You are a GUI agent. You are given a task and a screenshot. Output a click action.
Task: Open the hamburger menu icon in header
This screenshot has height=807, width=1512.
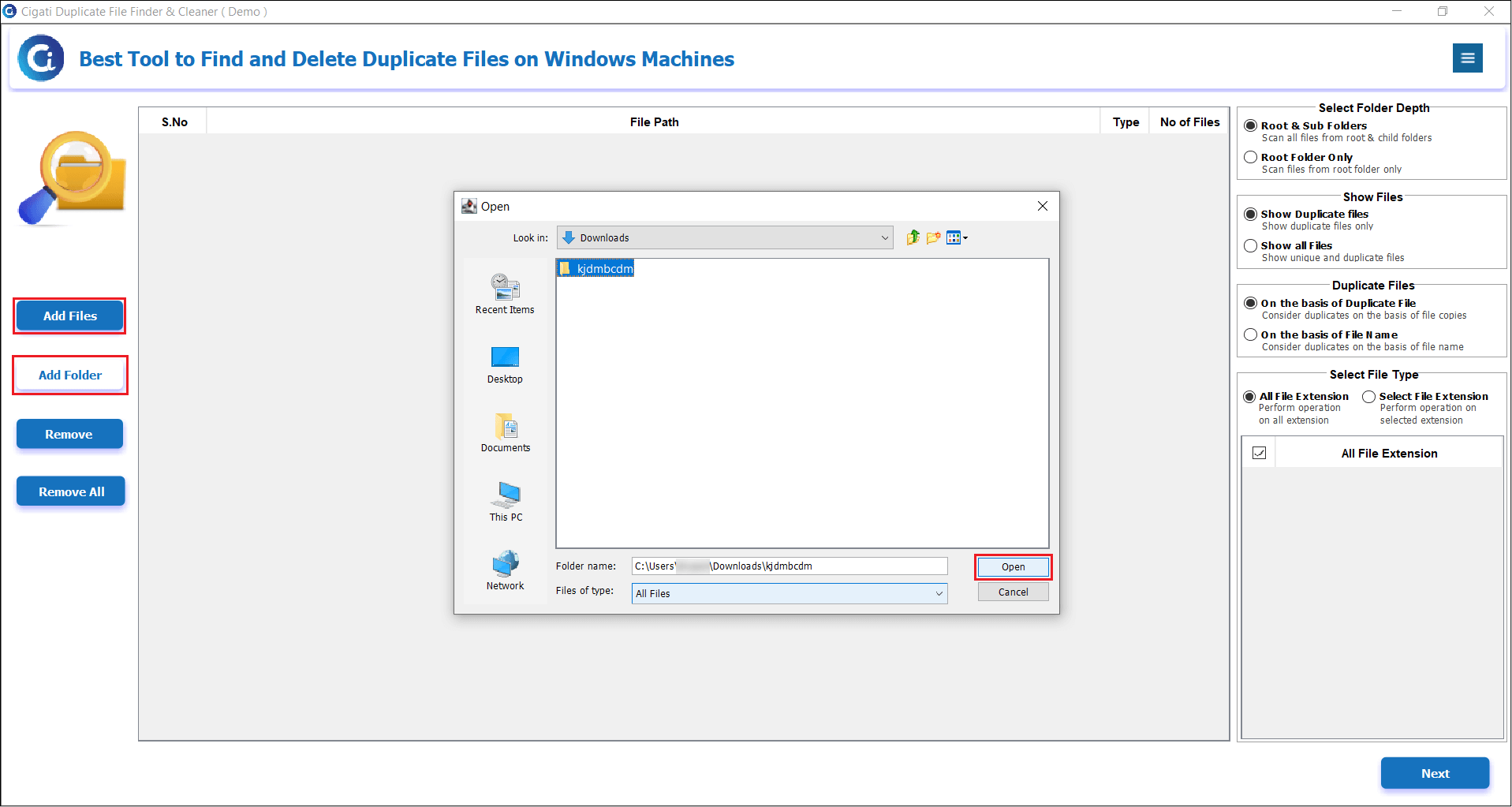point(1467,58)
